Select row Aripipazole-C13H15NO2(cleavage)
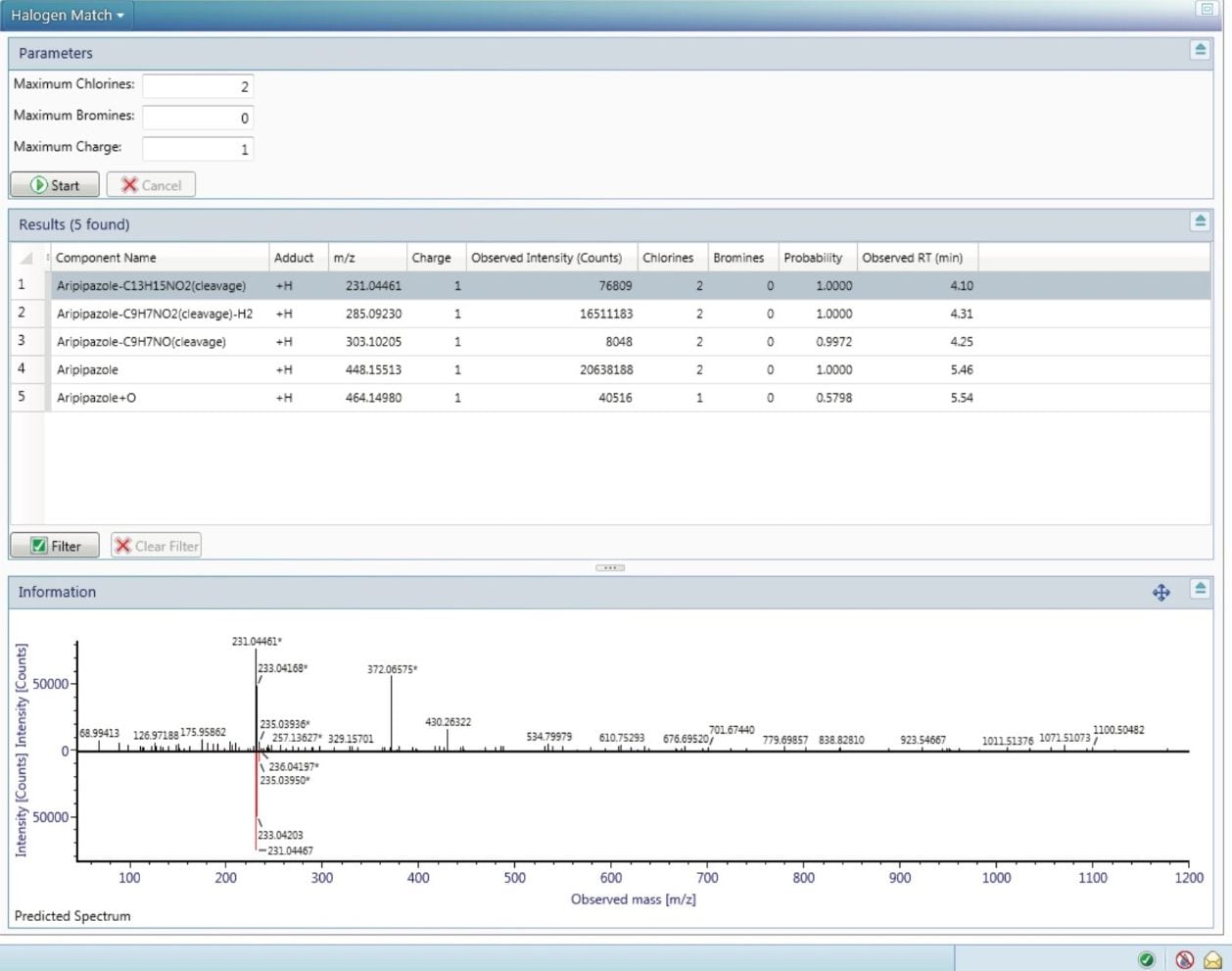This screenshot has height=971, width=1232. 610,286
